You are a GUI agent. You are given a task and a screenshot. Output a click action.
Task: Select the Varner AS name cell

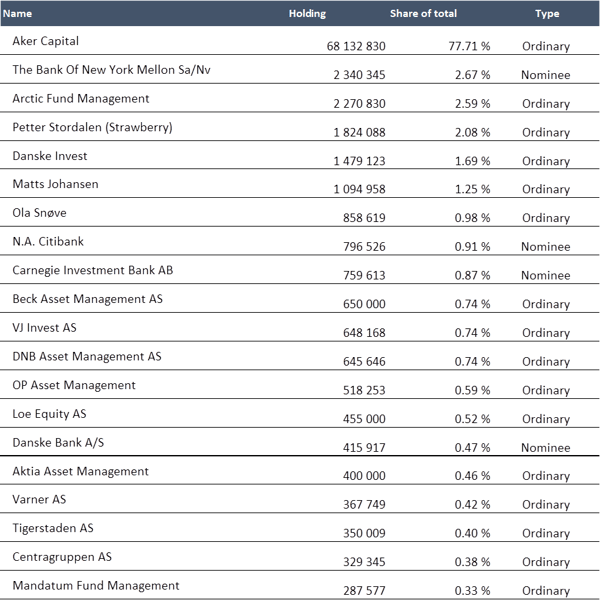tap(39, 499)
